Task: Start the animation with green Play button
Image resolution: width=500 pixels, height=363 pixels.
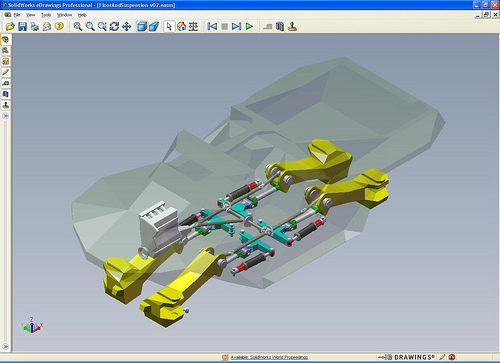Action: [249, 26]
